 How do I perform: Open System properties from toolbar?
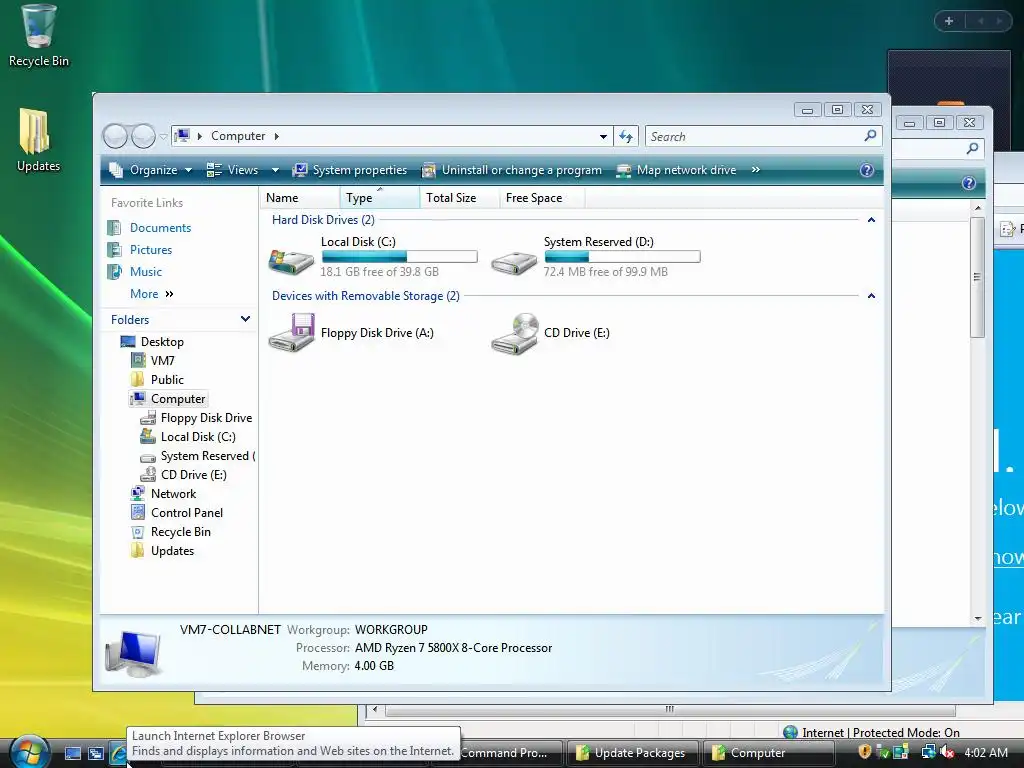click(350, 170)
